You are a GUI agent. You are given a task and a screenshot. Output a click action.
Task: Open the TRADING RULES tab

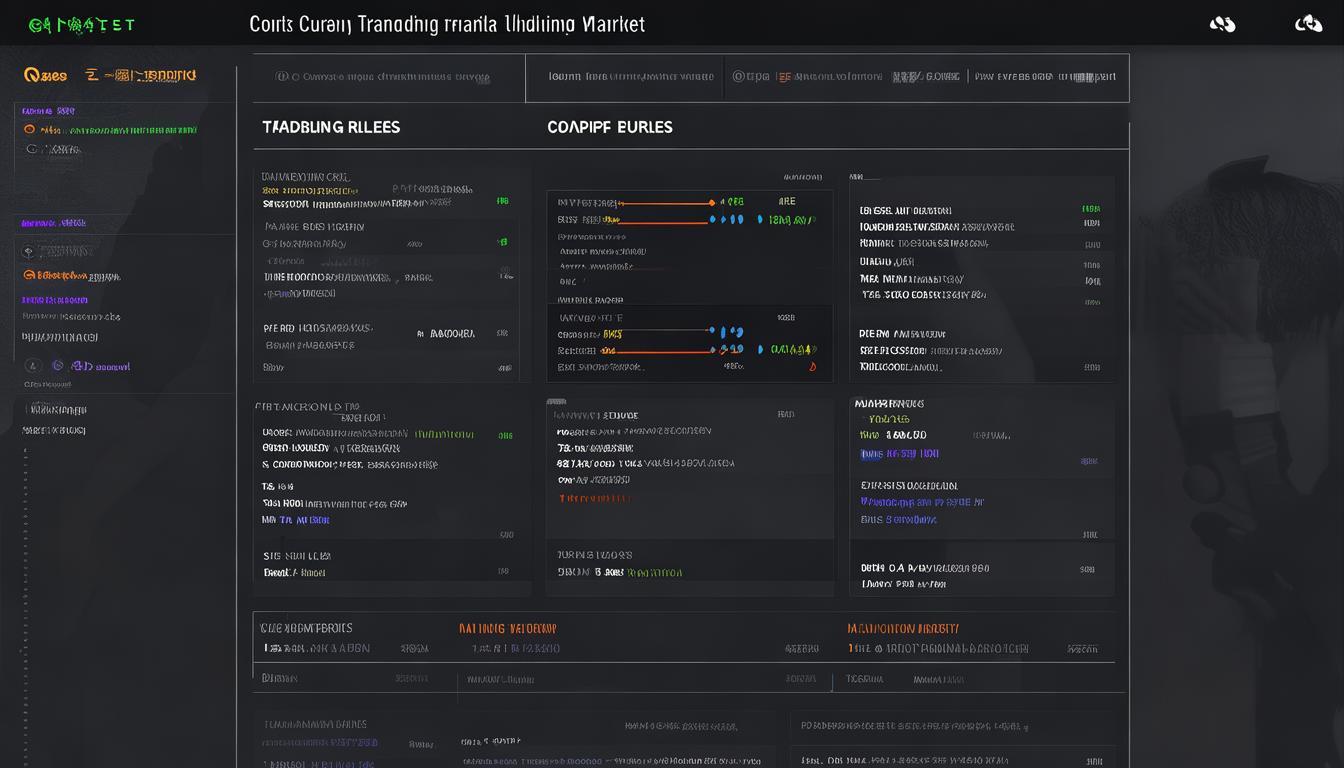pyautogui.click(x=331, y=127)
